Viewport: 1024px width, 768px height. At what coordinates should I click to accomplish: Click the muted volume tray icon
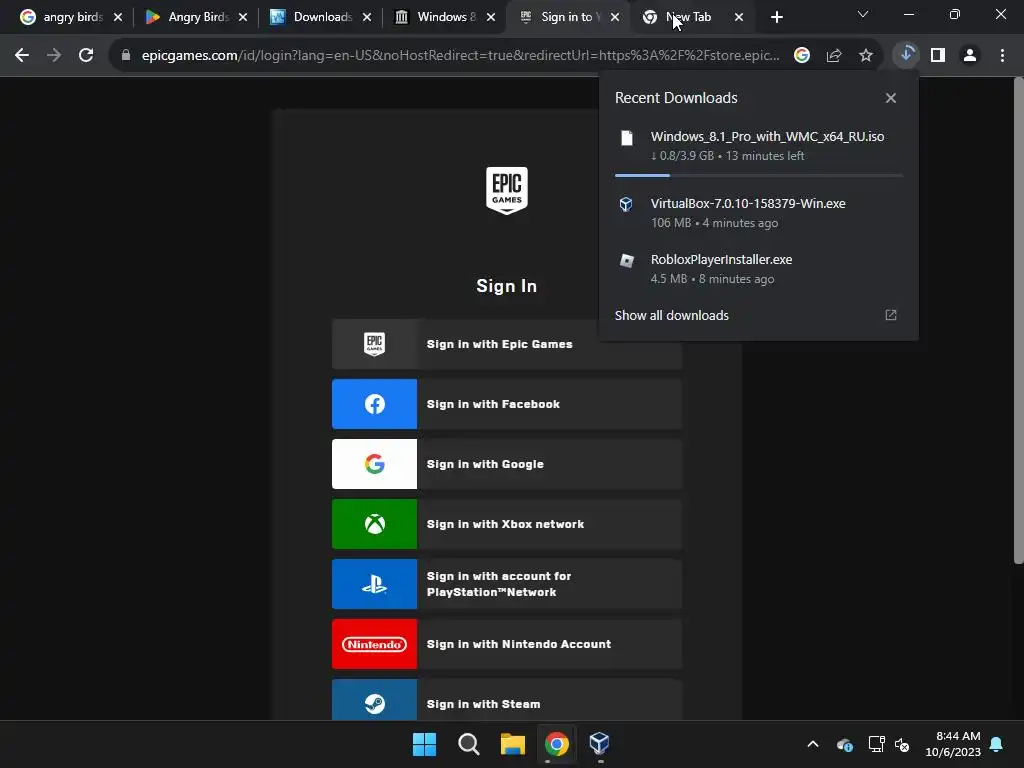(x=902, y=744)
